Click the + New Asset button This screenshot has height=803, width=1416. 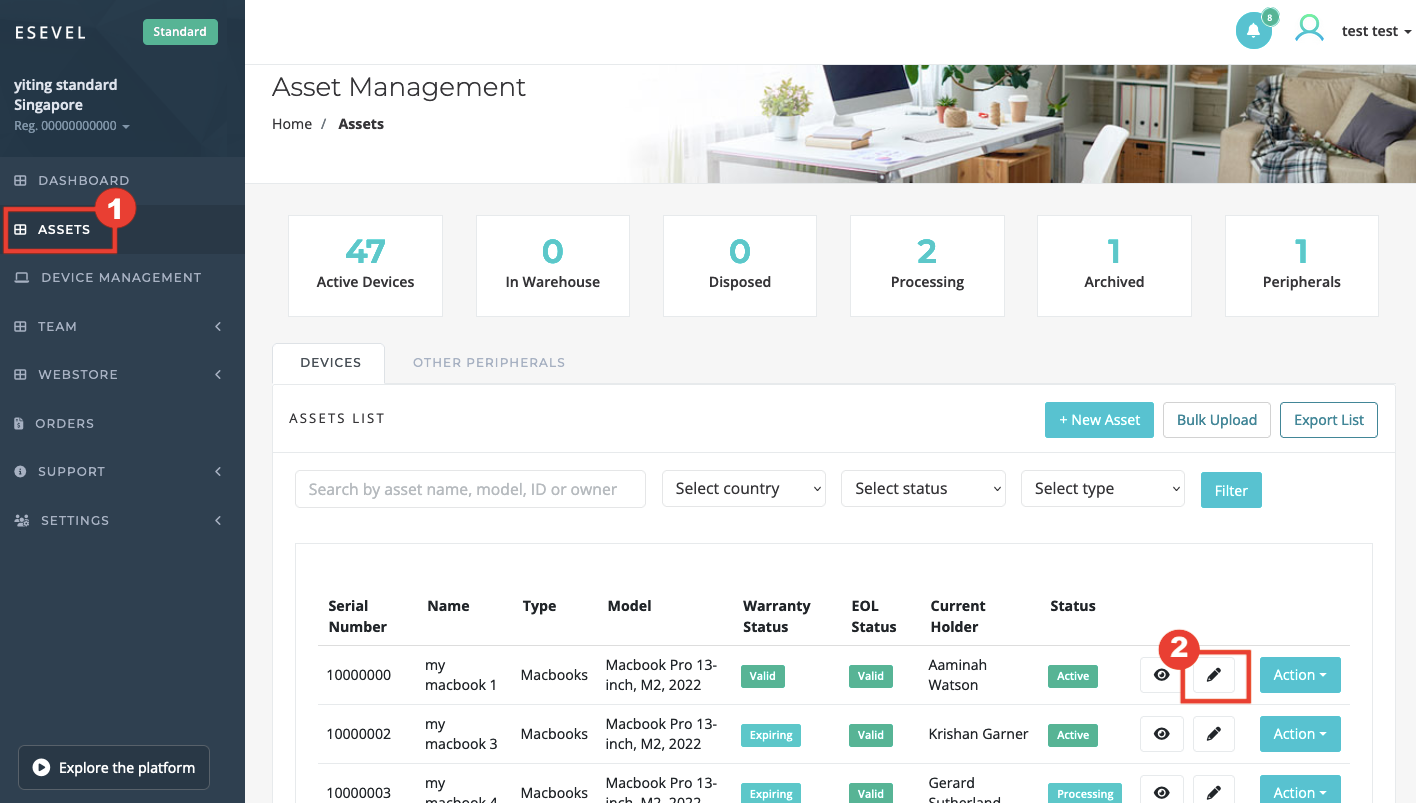[1099, 420]
